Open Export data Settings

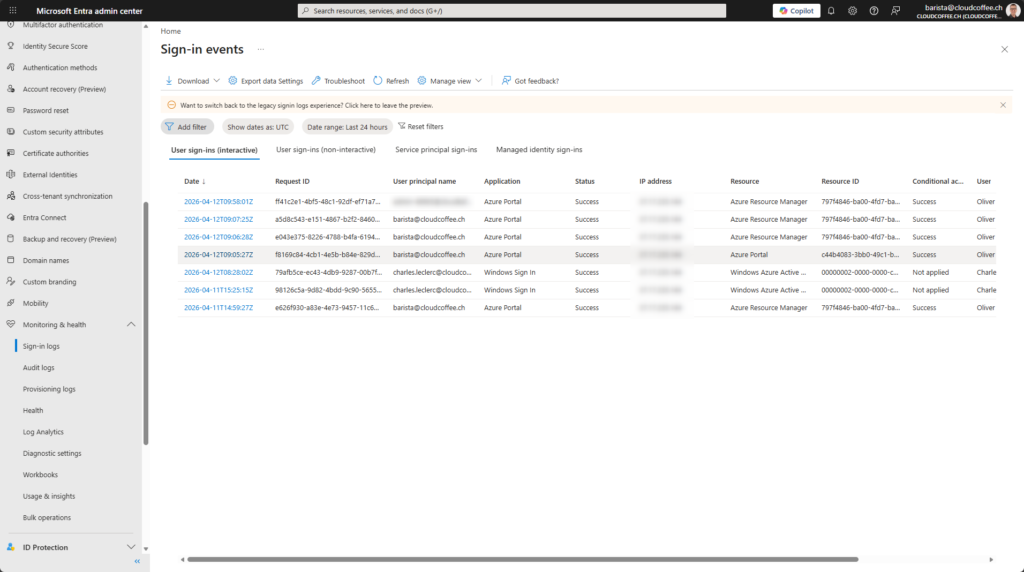pyautogui.click(x=266, y=81)
